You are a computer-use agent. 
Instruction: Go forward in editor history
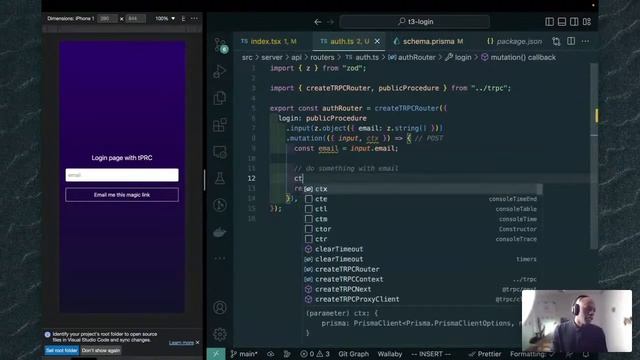coord(331,22)
